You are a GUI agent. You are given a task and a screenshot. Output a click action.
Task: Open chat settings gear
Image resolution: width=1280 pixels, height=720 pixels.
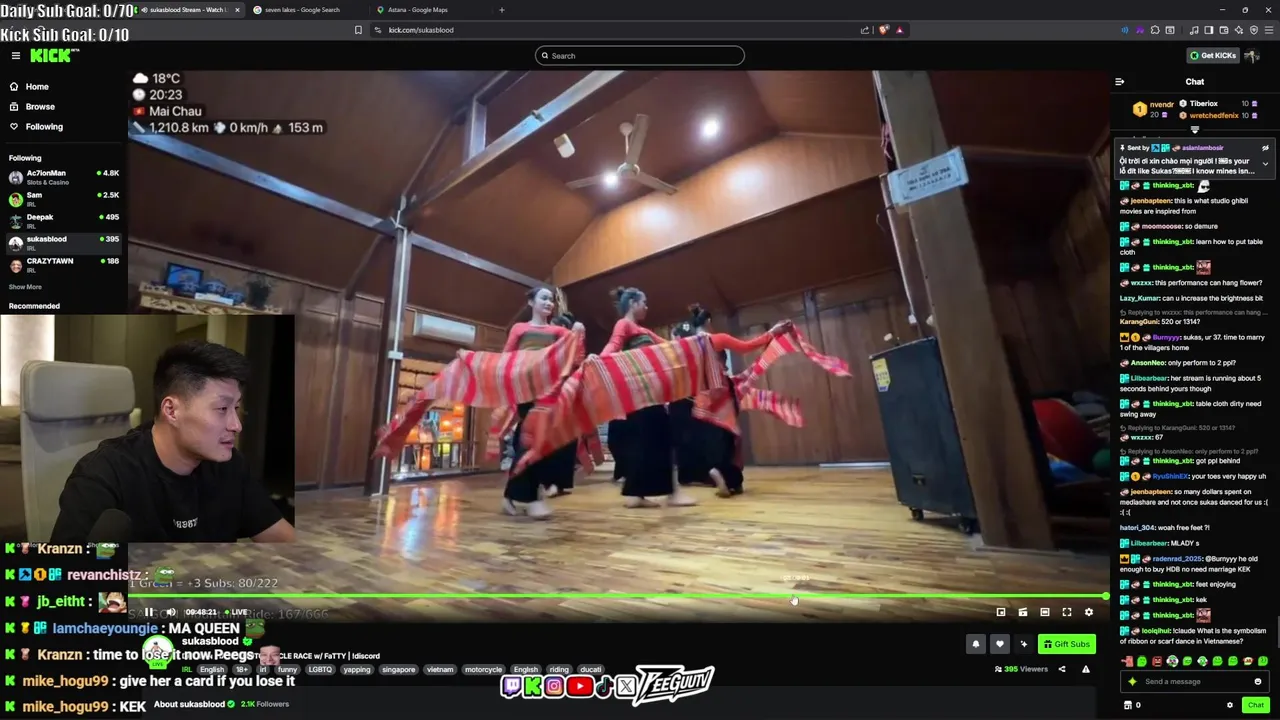point(1230,705)
